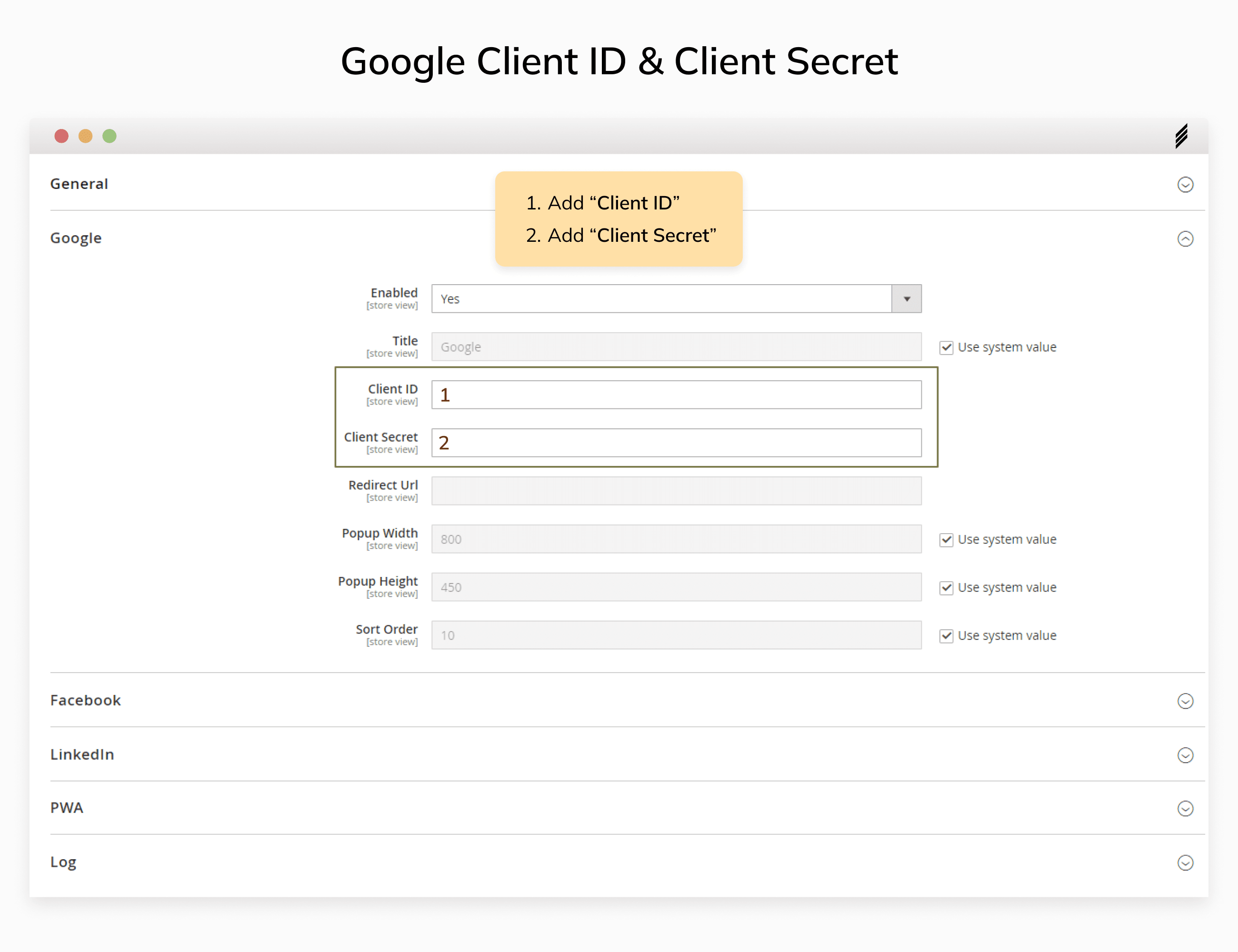Click the yellow minimize window dot
This screenshot has width=1238, height=952.
pos(86,136)
